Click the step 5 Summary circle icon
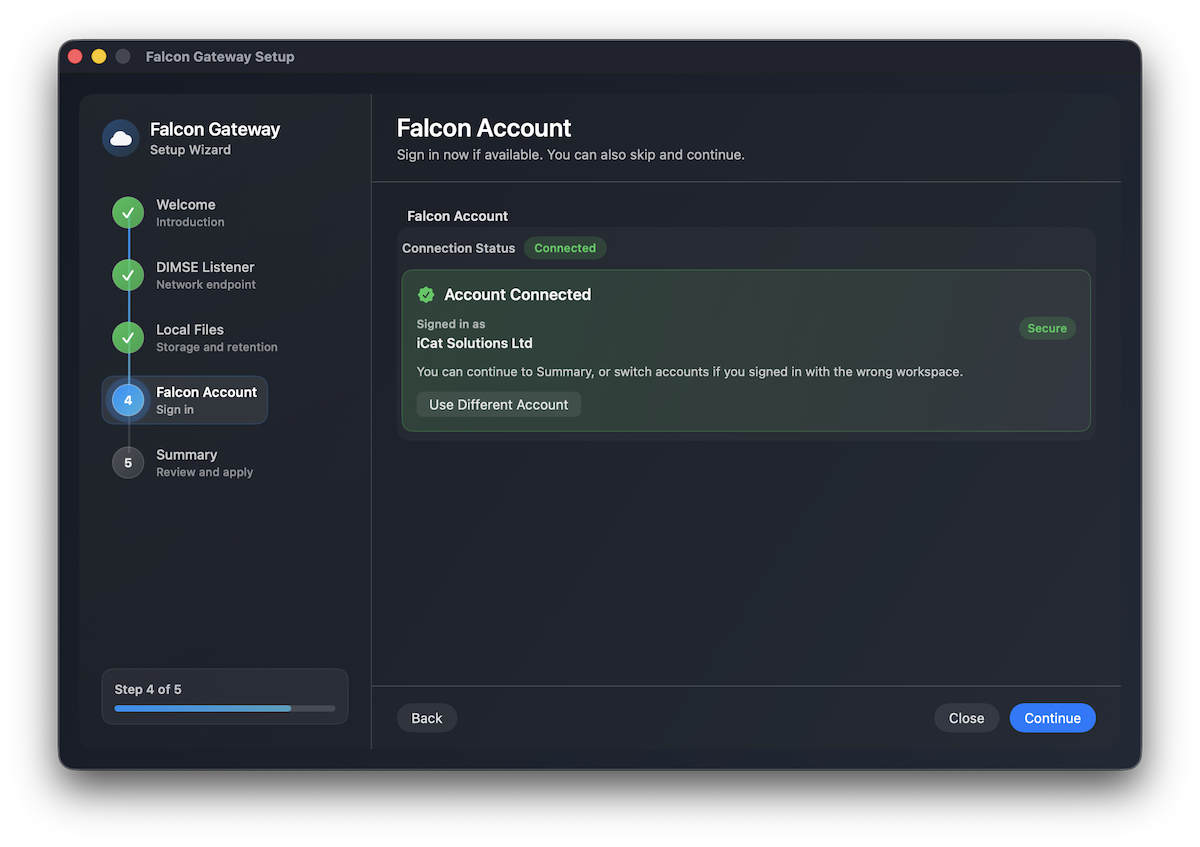The image size is (1200, 847). [x=128, y=462]
